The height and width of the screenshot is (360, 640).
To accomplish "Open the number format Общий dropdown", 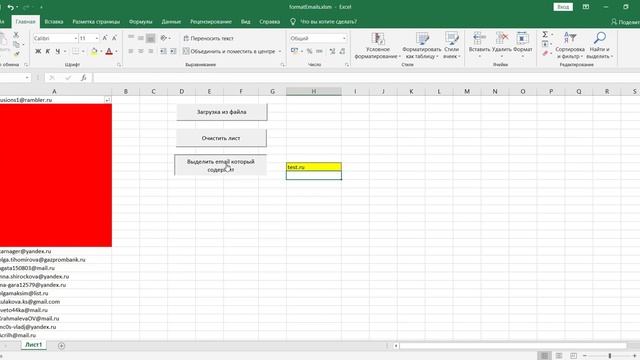I will [x=344, y=38].
